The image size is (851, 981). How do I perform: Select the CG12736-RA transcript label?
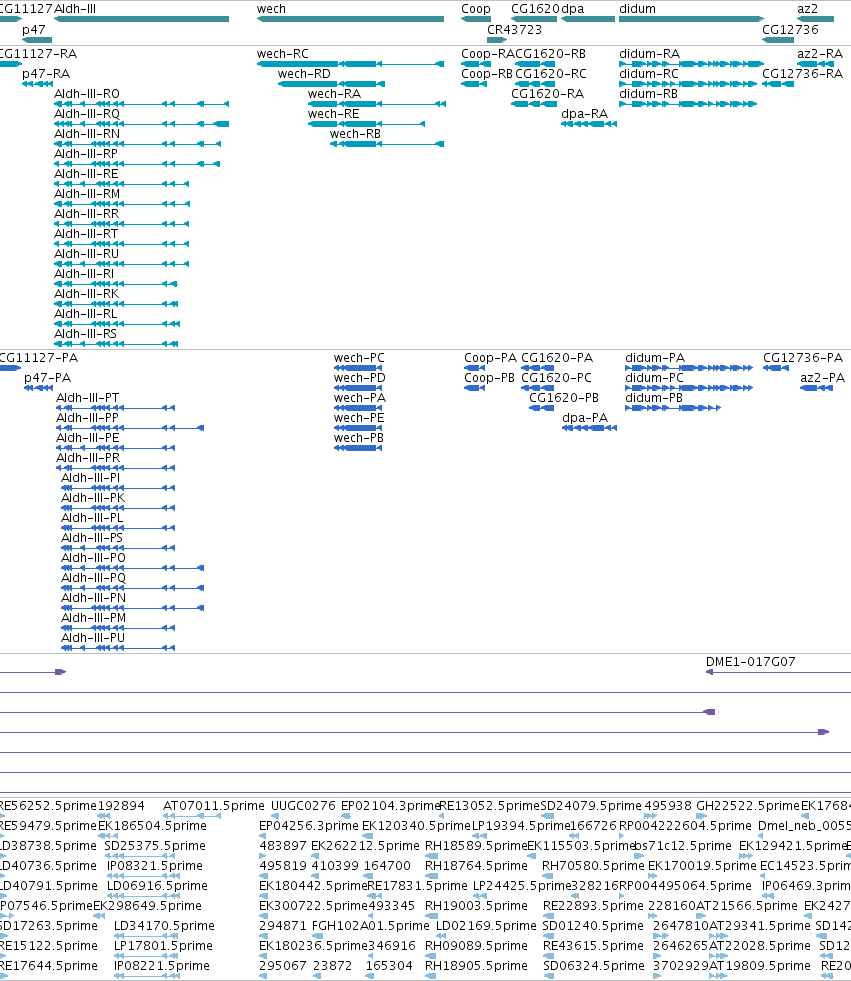tap(803, 74)
